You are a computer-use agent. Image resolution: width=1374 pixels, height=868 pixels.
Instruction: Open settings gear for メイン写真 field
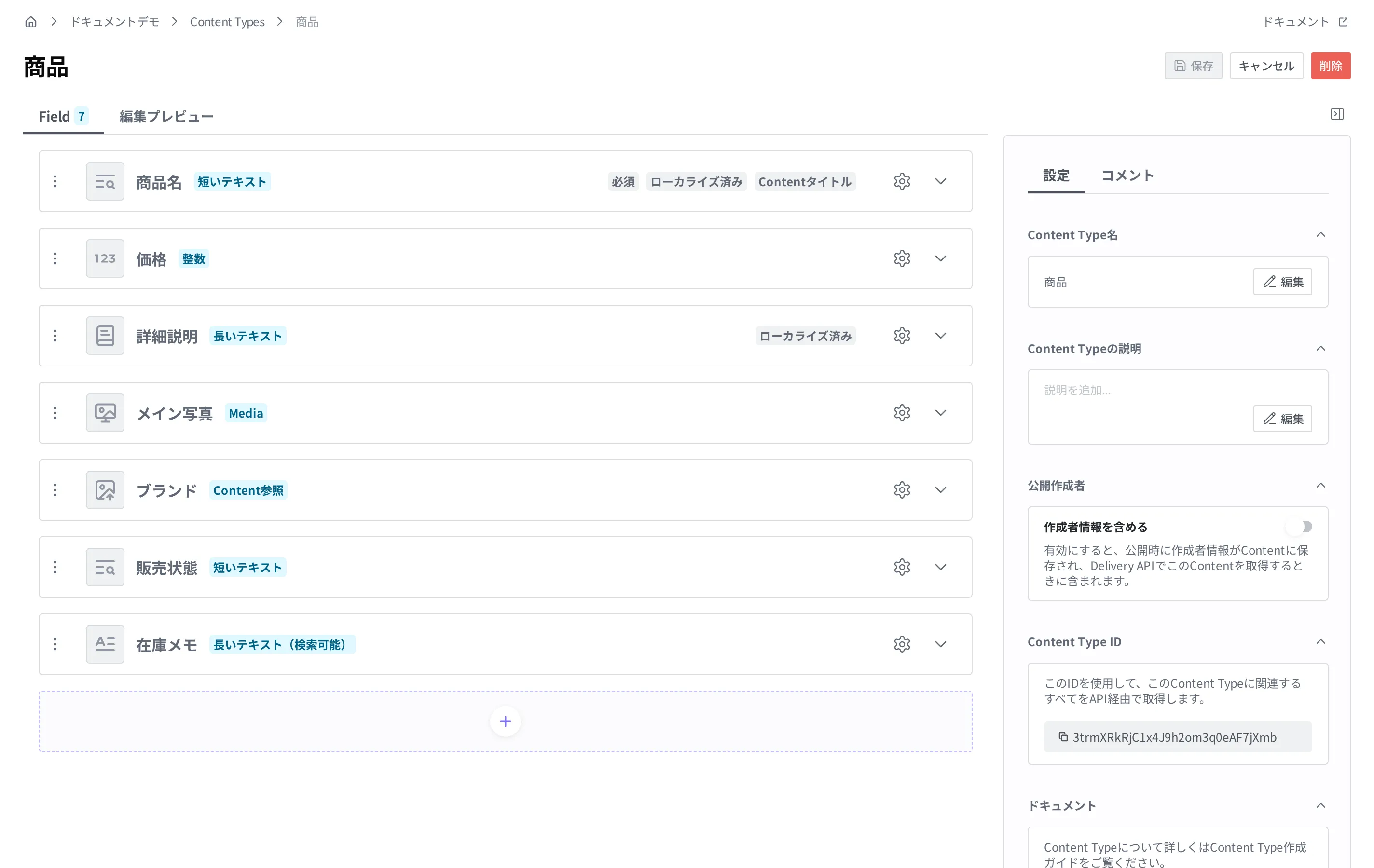[902, 412]
